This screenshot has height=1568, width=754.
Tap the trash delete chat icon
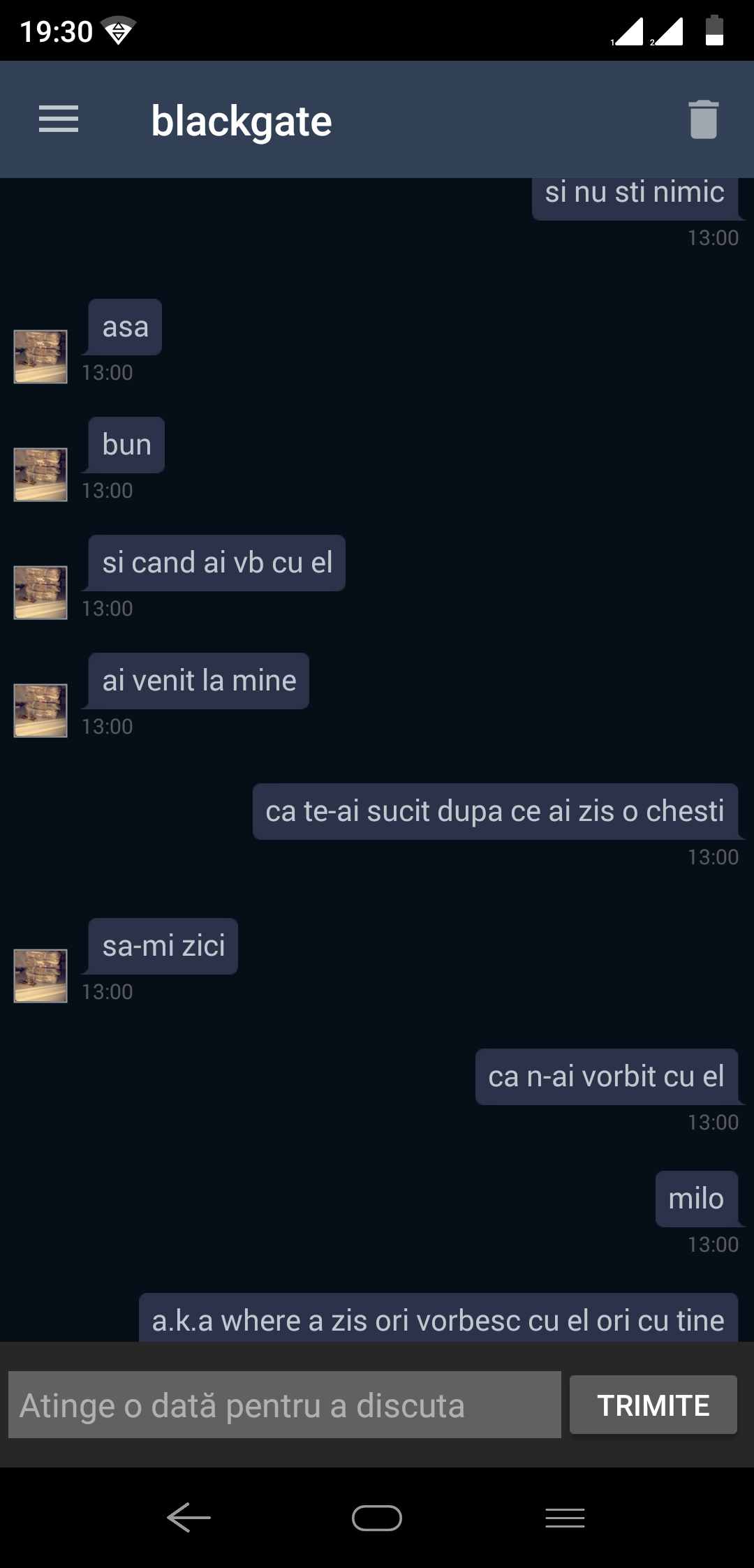tap(703, 119)
